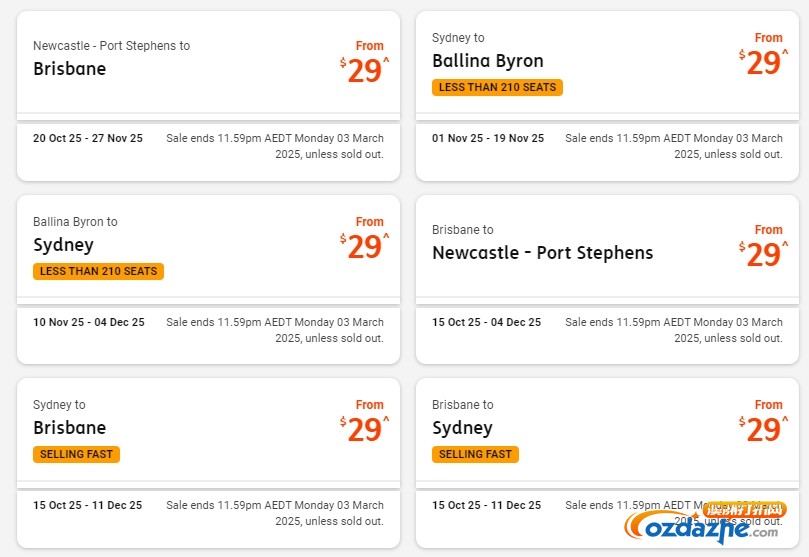Screen dimensions: 809x557
Task: Click the $29 price on Sydney to Ballina Byron
Action: (764, 62)
